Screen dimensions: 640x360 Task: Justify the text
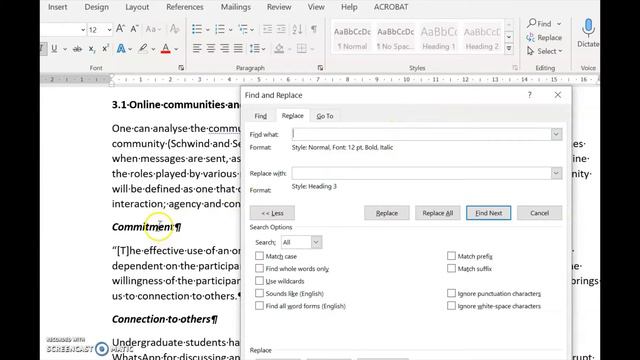coord(238,49)
